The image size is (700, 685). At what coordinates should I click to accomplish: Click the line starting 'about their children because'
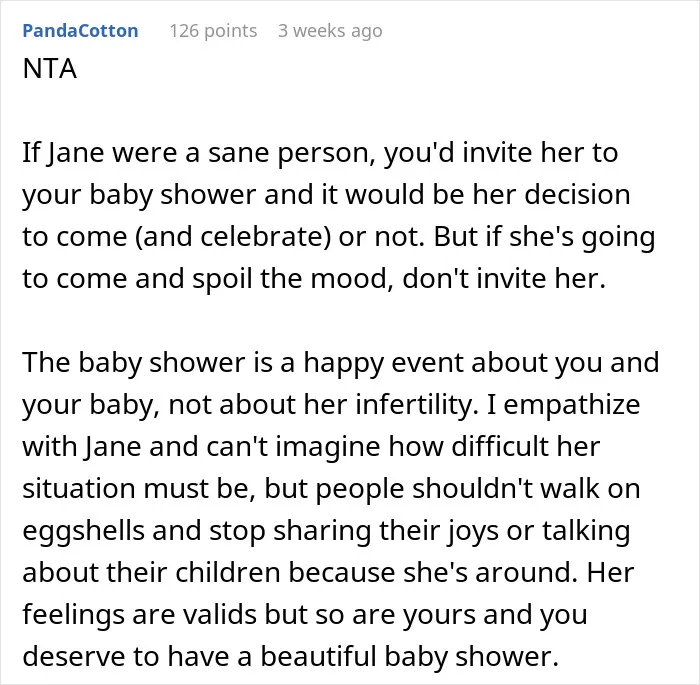[x=328, y=572]
